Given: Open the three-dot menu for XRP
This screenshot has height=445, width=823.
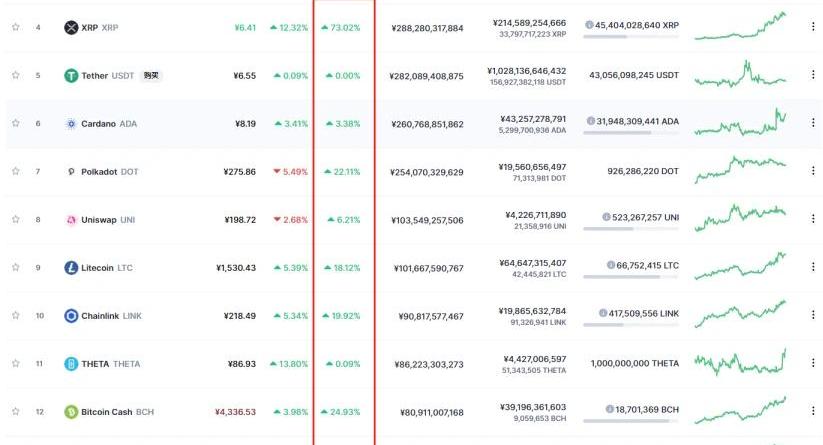Looking at the screenshot, I should (812, 28).
